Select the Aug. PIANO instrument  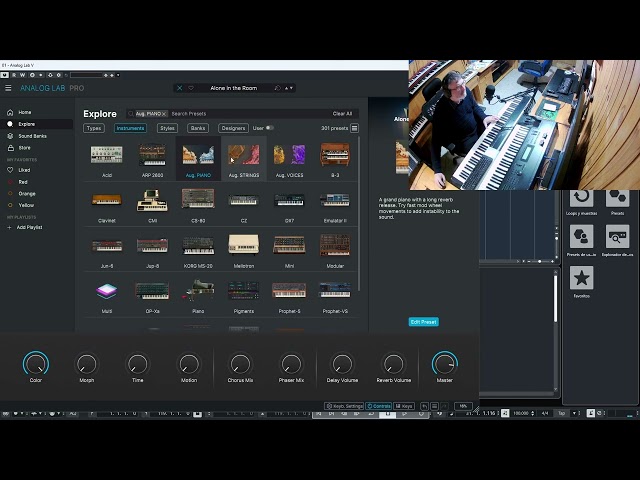198,159
